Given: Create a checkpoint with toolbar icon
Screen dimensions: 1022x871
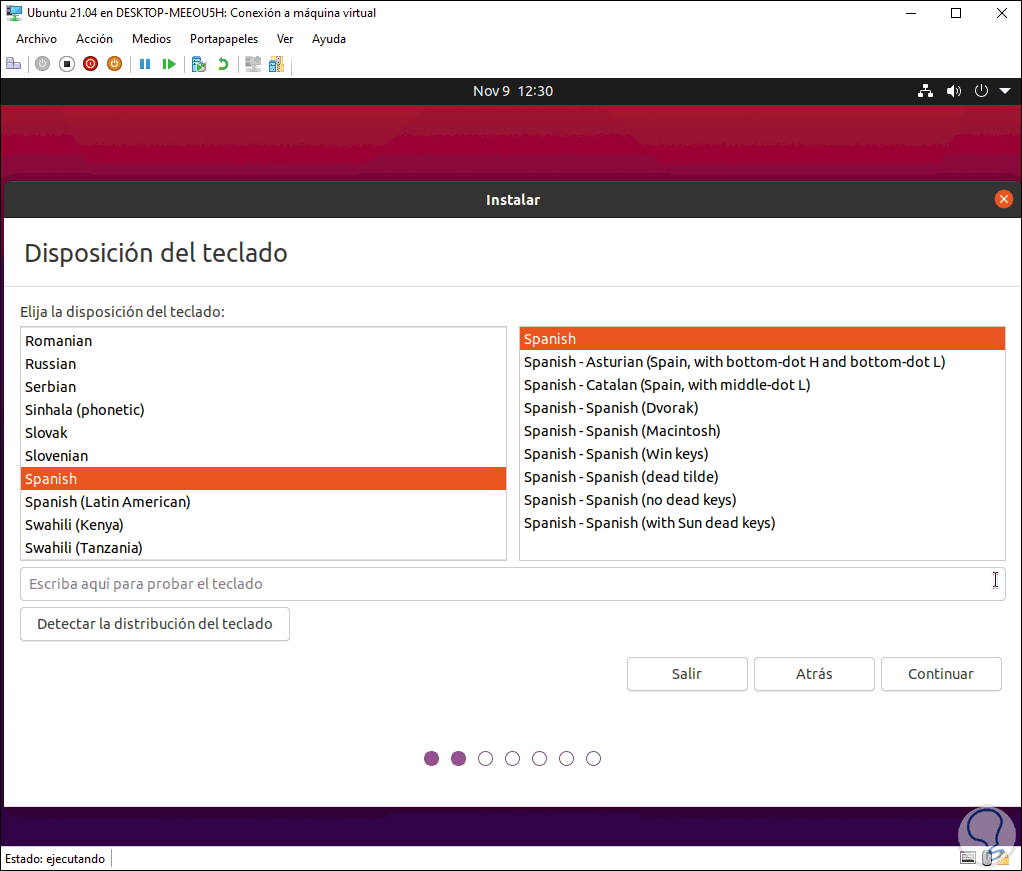Looking at the screenshot, I should [199, 64].
